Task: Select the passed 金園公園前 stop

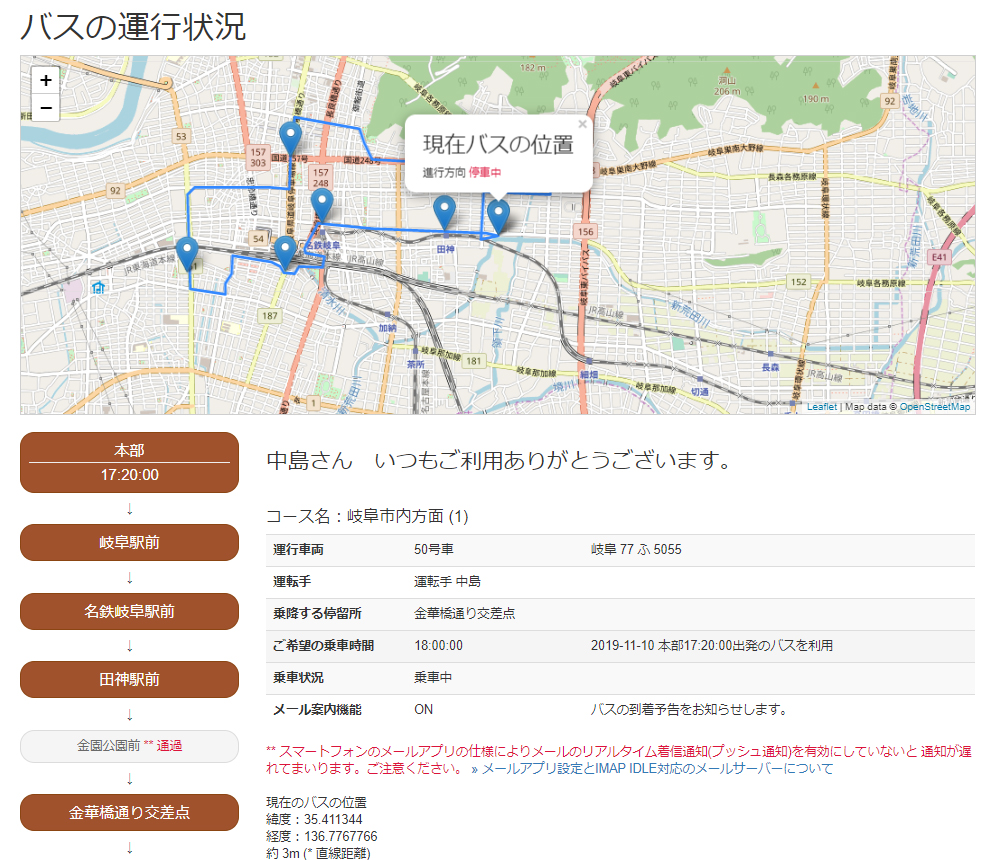Action: pyautogui.click(x=130, y=746)
